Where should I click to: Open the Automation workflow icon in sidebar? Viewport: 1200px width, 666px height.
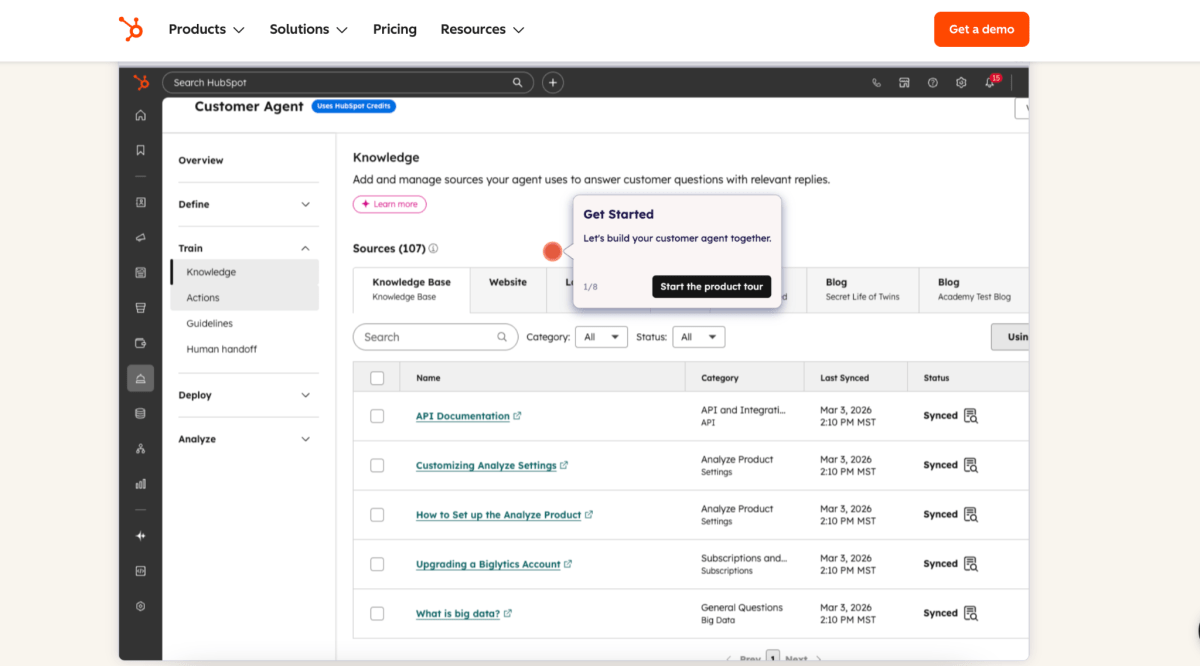coord(140,448)
